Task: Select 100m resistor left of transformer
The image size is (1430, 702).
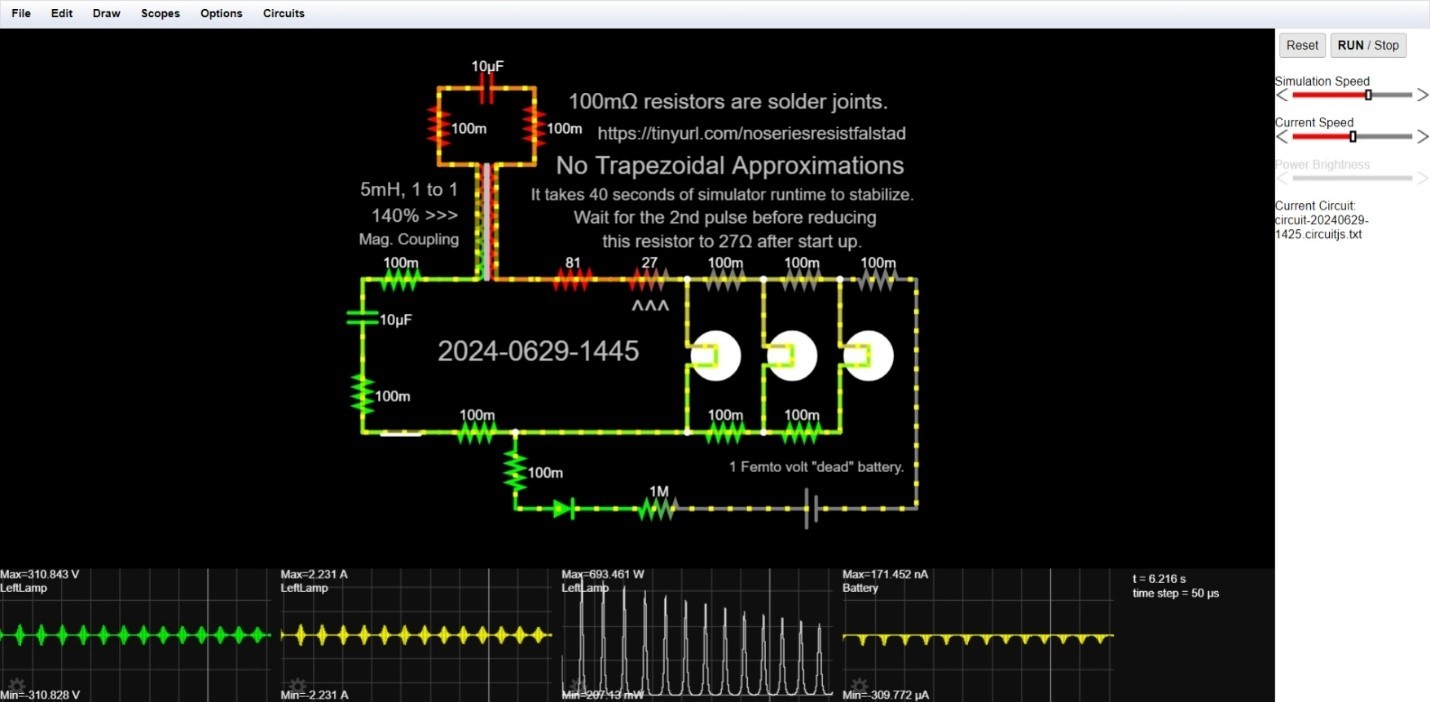Action: (400, 280)
